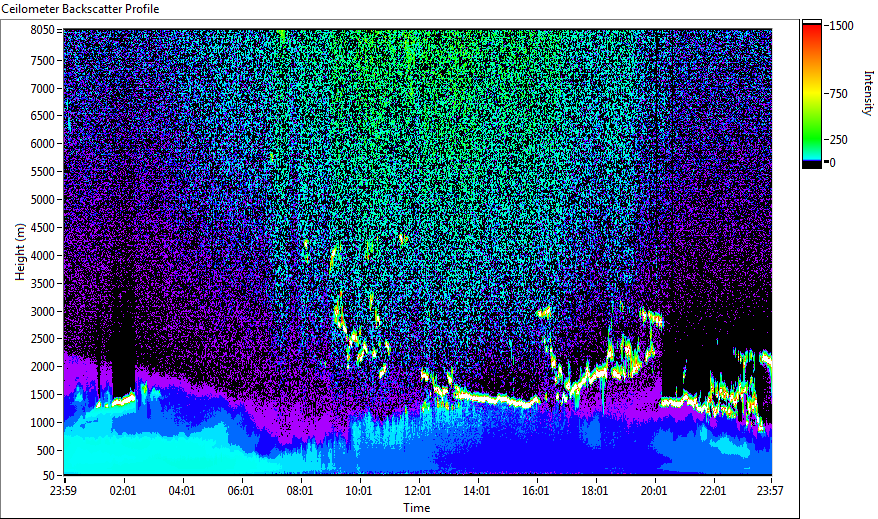The image size is (878, 519).
Task: Click the 02:01 time tick label
Action: point(123,491)
